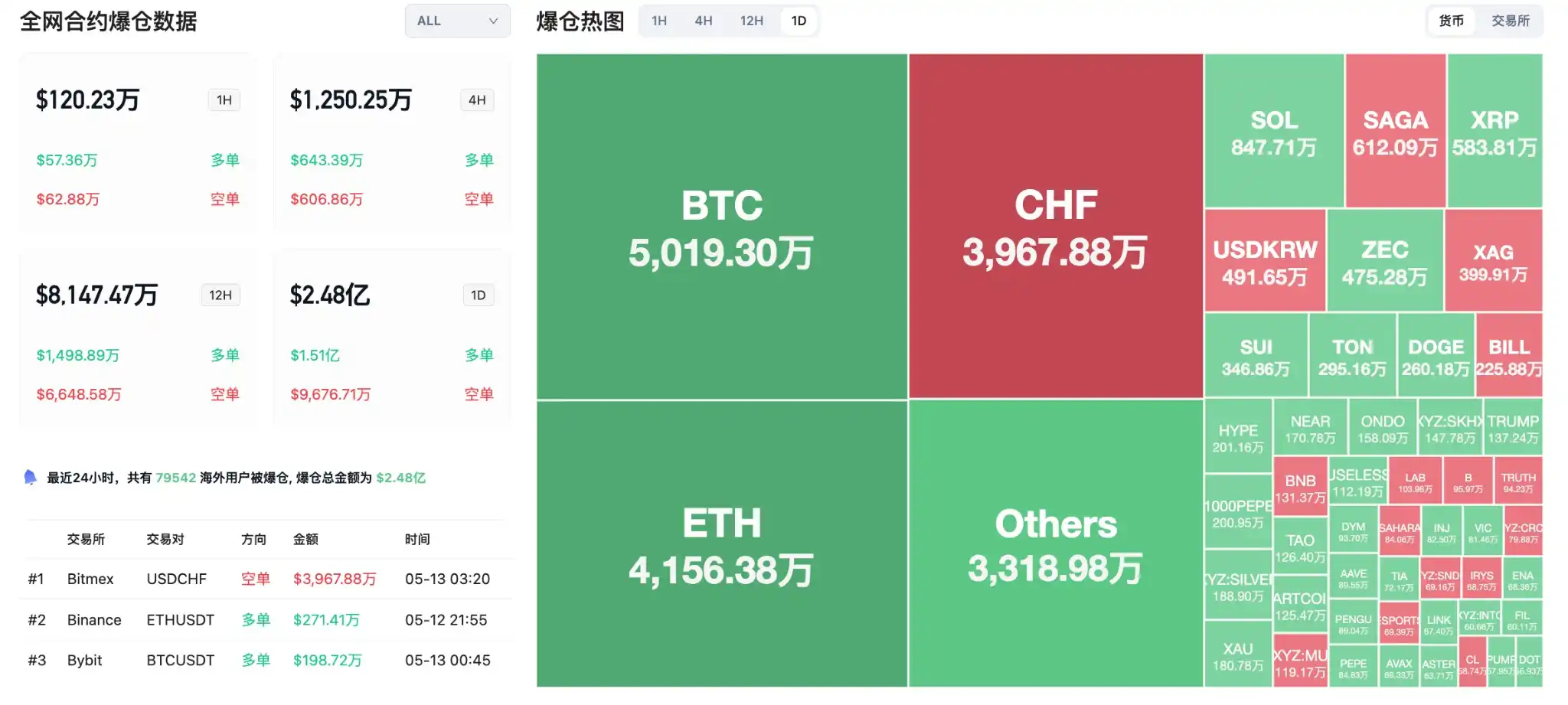The width and height of the screenshot is (1568, 705).
Task: Select the 12H heatmap tab
Action: [751, 21]
